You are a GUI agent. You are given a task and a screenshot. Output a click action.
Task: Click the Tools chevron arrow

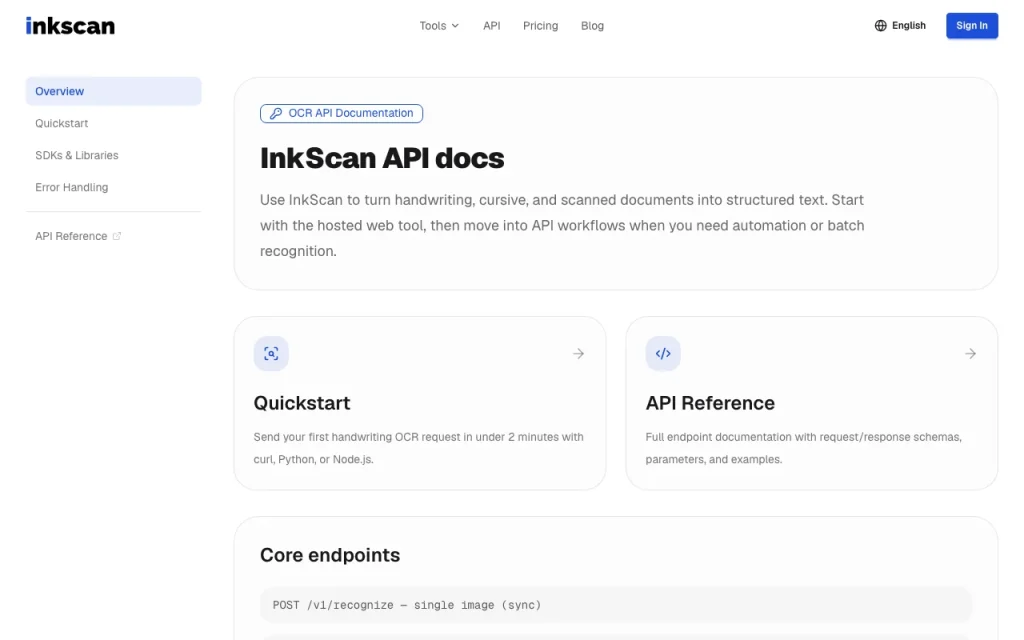455,26
